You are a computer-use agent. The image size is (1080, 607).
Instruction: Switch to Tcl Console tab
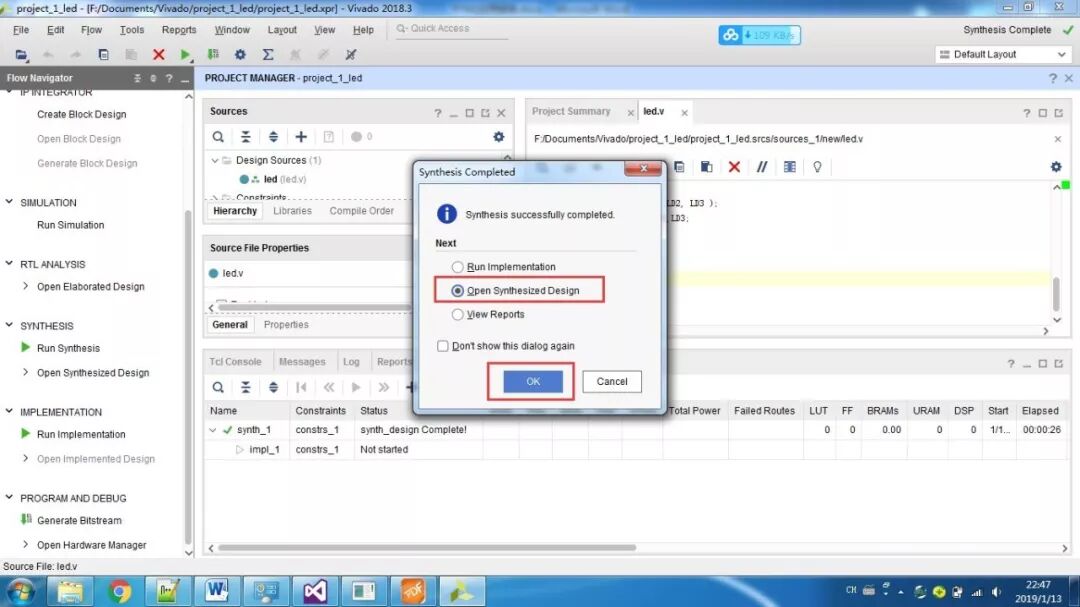pos(236,362)
